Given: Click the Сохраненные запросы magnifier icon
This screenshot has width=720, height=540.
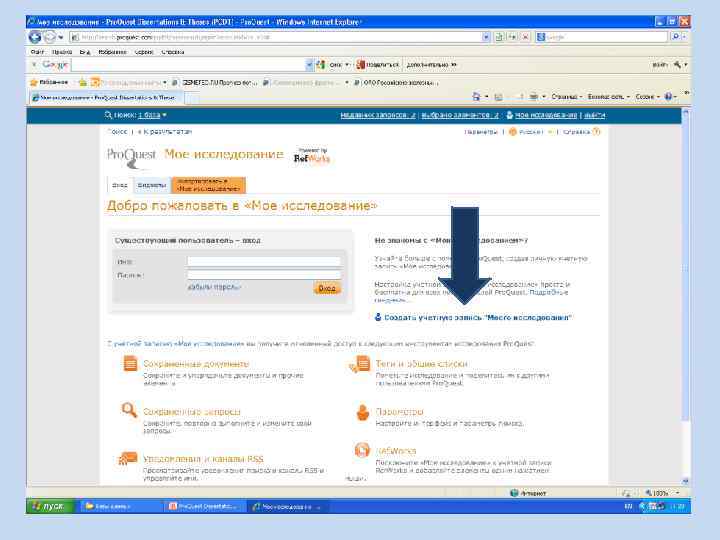Looking at the screenshot, I should tap(129, 410).
